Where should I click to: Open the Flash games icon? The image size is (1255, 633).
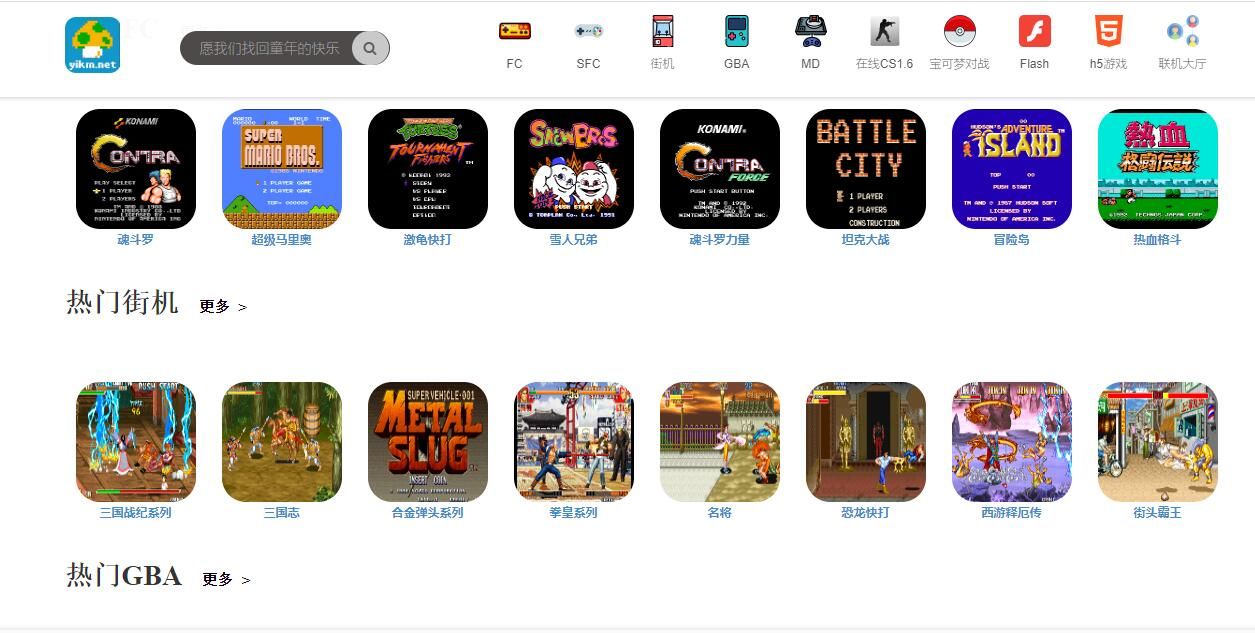(1034, 31)
